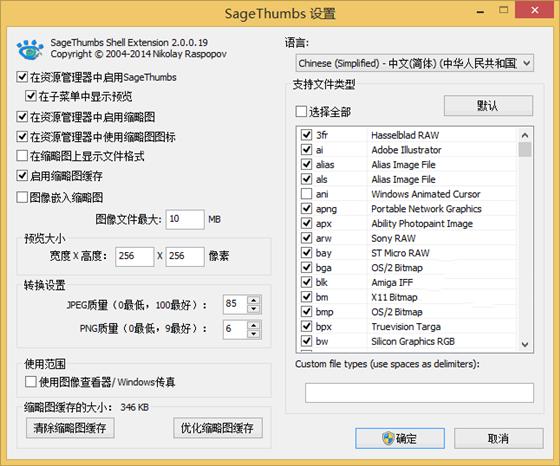This screenshot has height=466, width=560.
Task: Click the max image file size field
Action: click(x=185, y=219)
